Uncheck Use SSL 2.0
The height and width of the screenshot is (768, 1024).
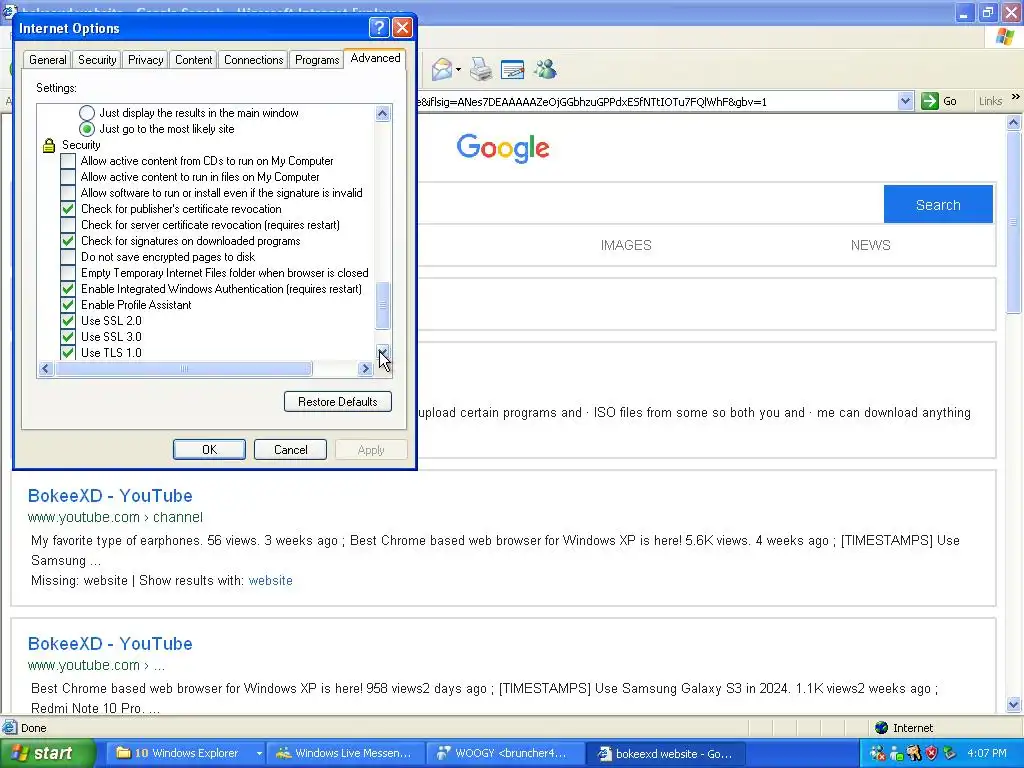68,321
